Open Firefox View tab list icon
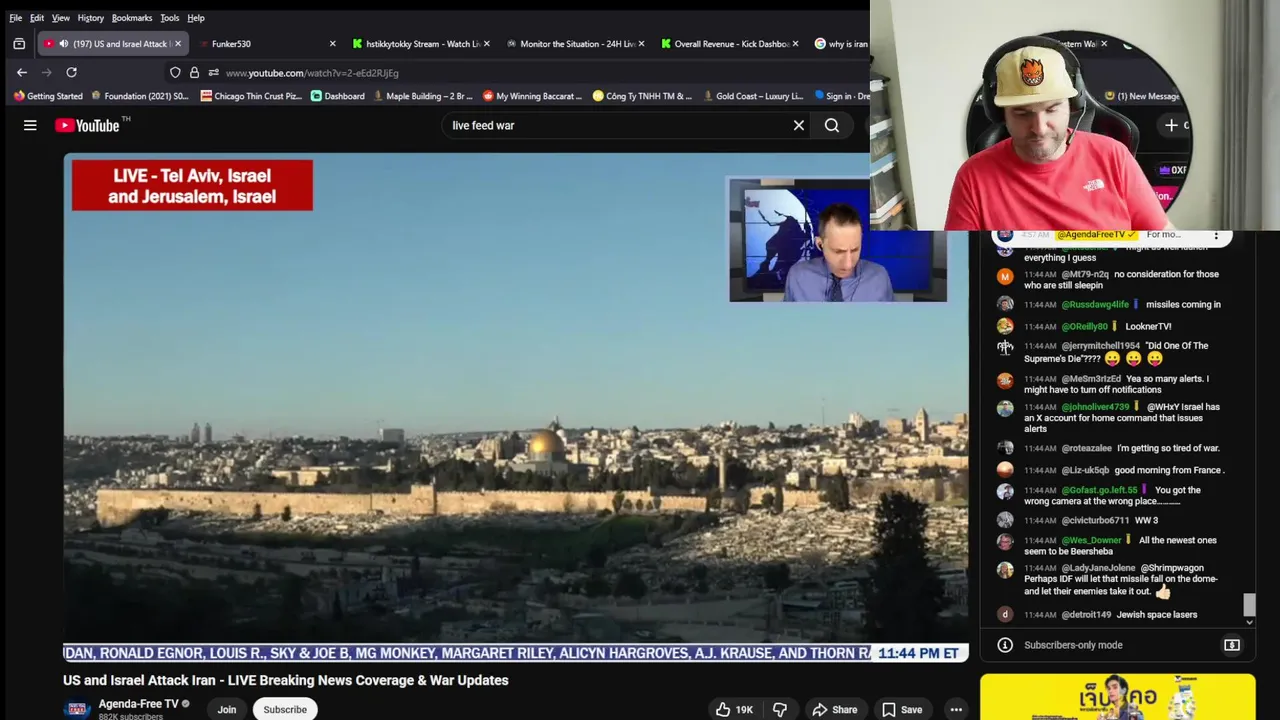Image resolution: width=1280 pixels, height=720 pixels. (19, 44)
